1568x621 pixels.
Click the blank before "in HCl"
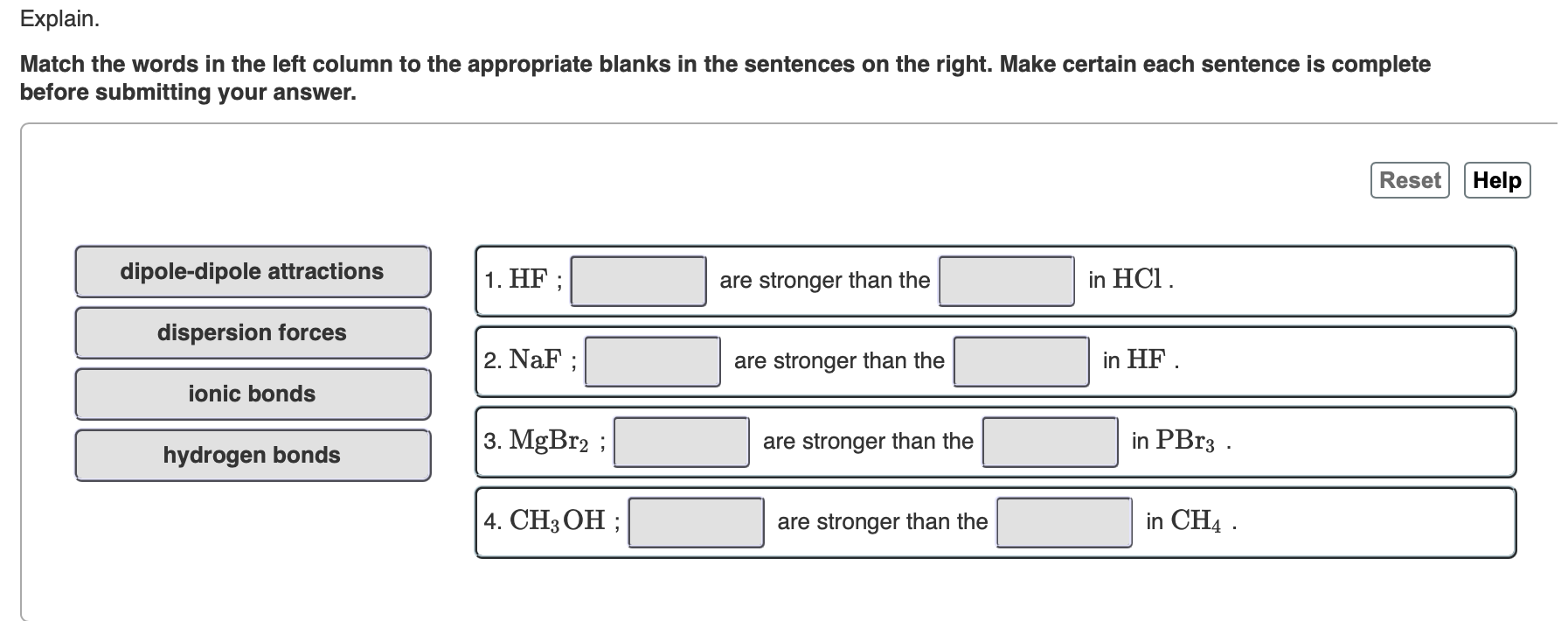coord(1006,281)
